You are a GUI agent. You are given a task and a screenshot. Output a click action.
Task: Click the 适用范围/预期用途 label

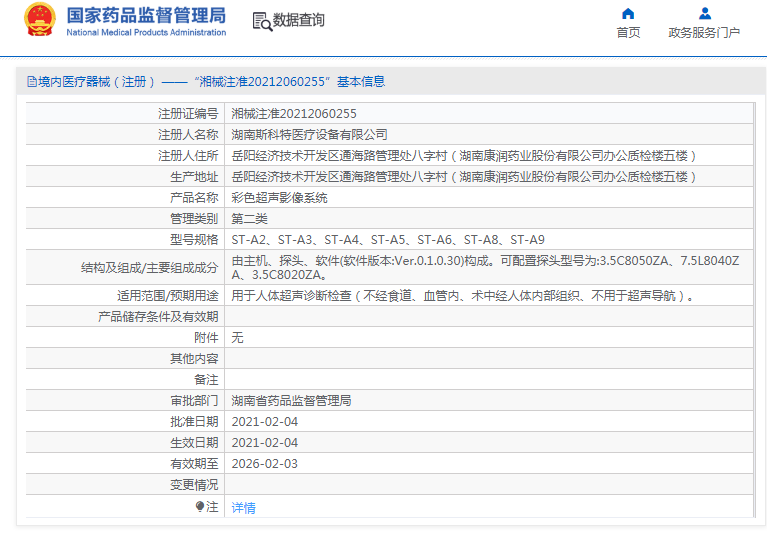pyautogui.click(x=167, y=295)
